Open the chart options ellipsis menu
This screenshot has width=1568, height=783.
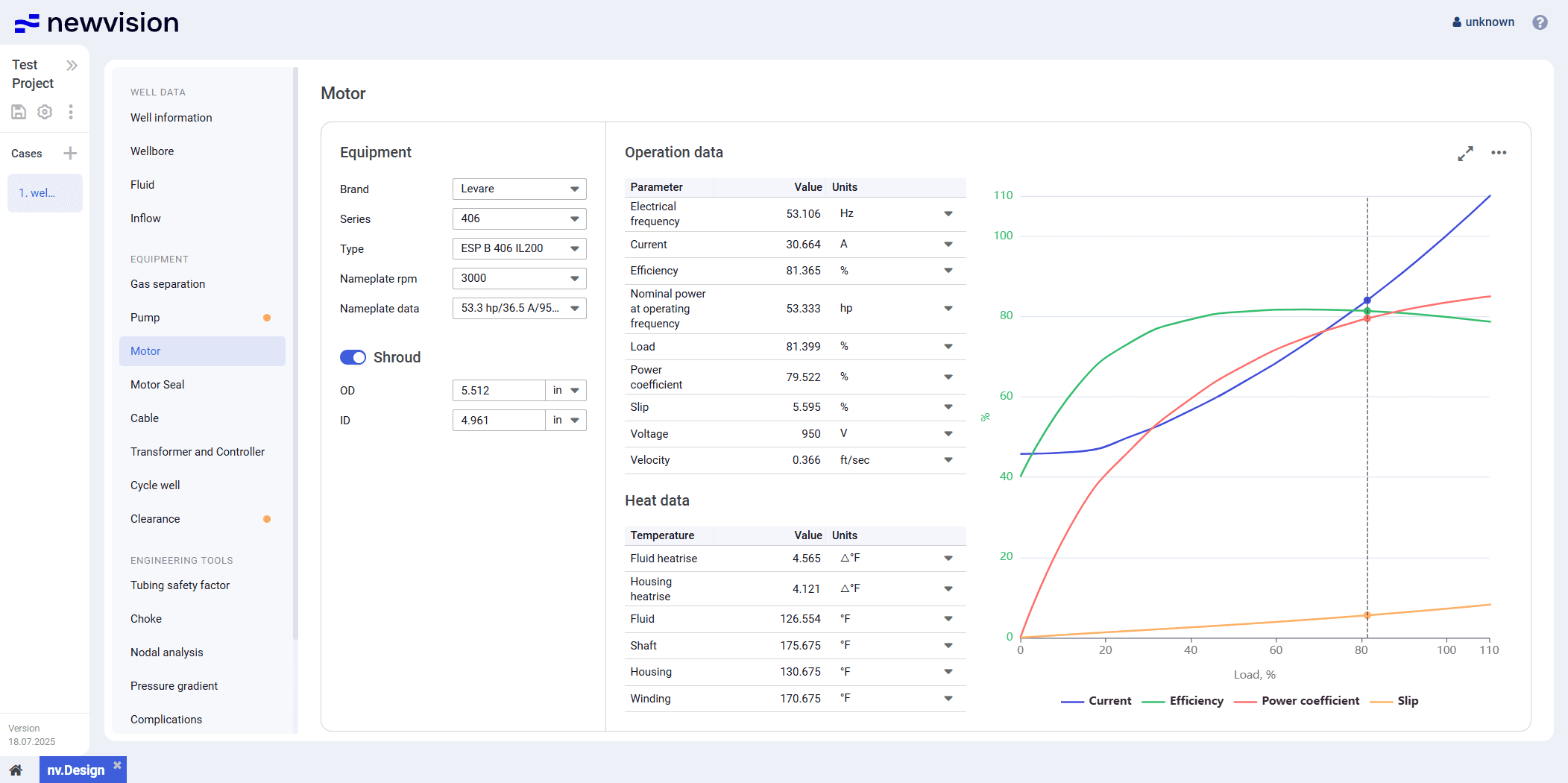[x=1499, y=153]
